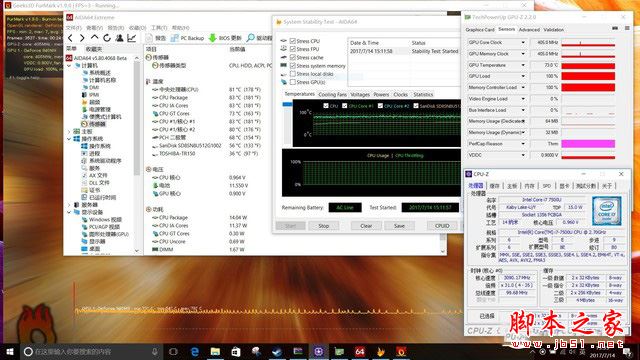Open Memory Controller Load dropdown arrow
640x360 pixels.
523,87
